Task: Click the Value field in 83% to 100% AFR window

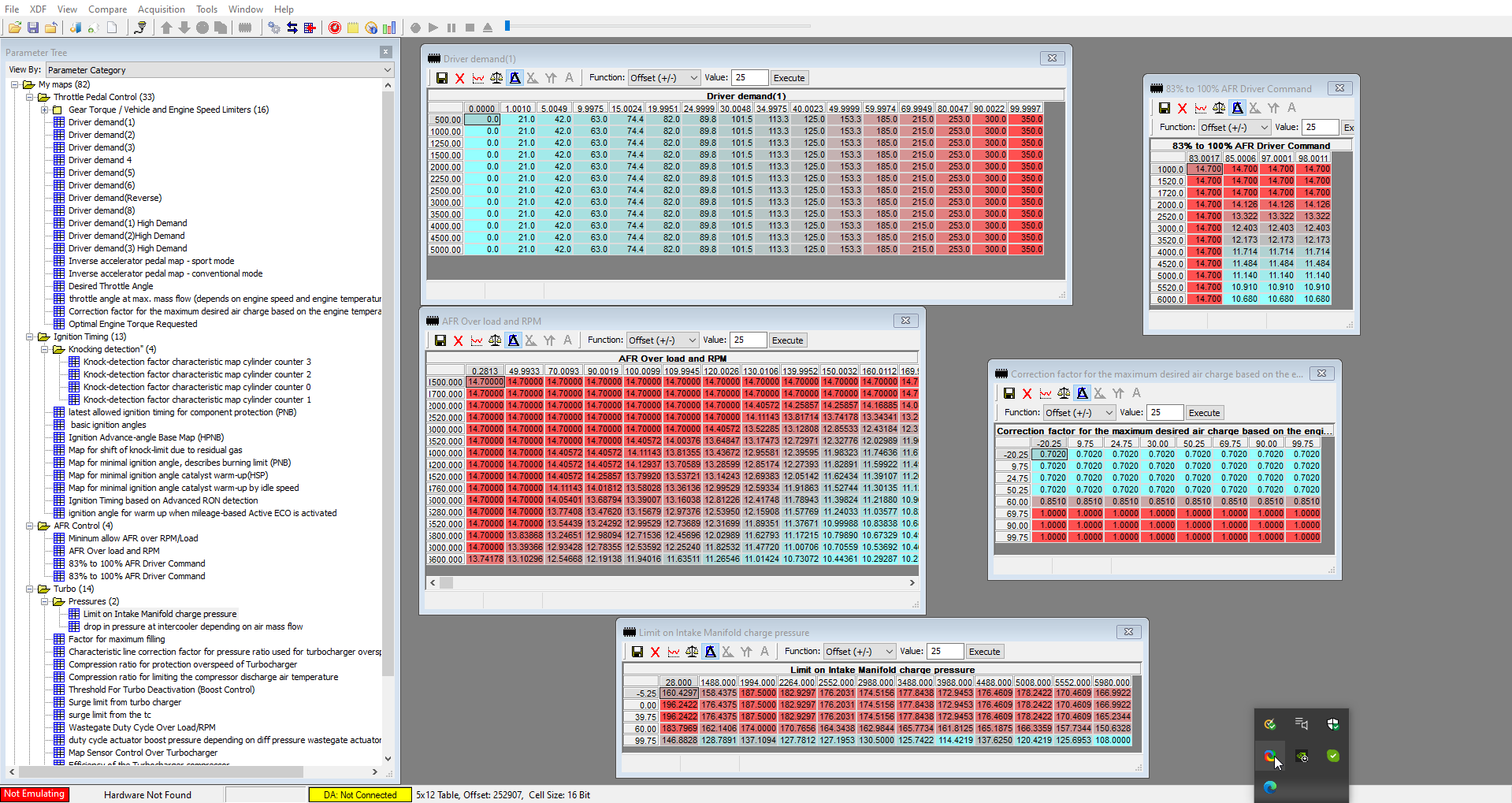Action: [x=1321, y=128]
